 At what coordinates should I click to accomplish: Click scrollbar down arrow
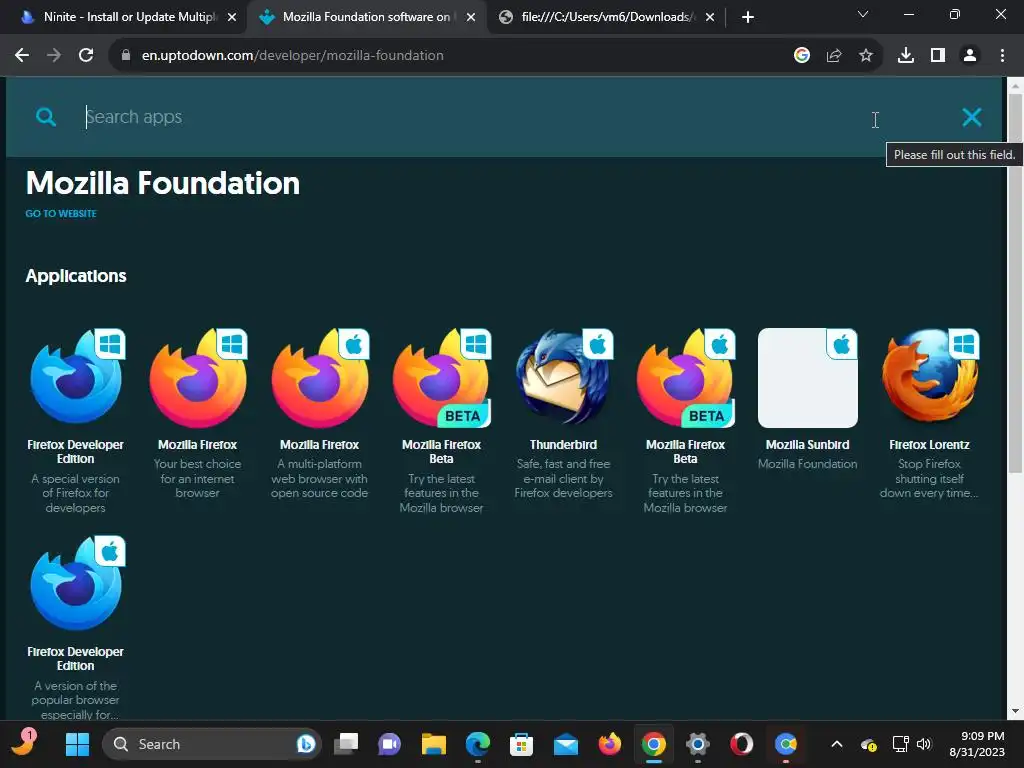click(x=1016, y=711)
